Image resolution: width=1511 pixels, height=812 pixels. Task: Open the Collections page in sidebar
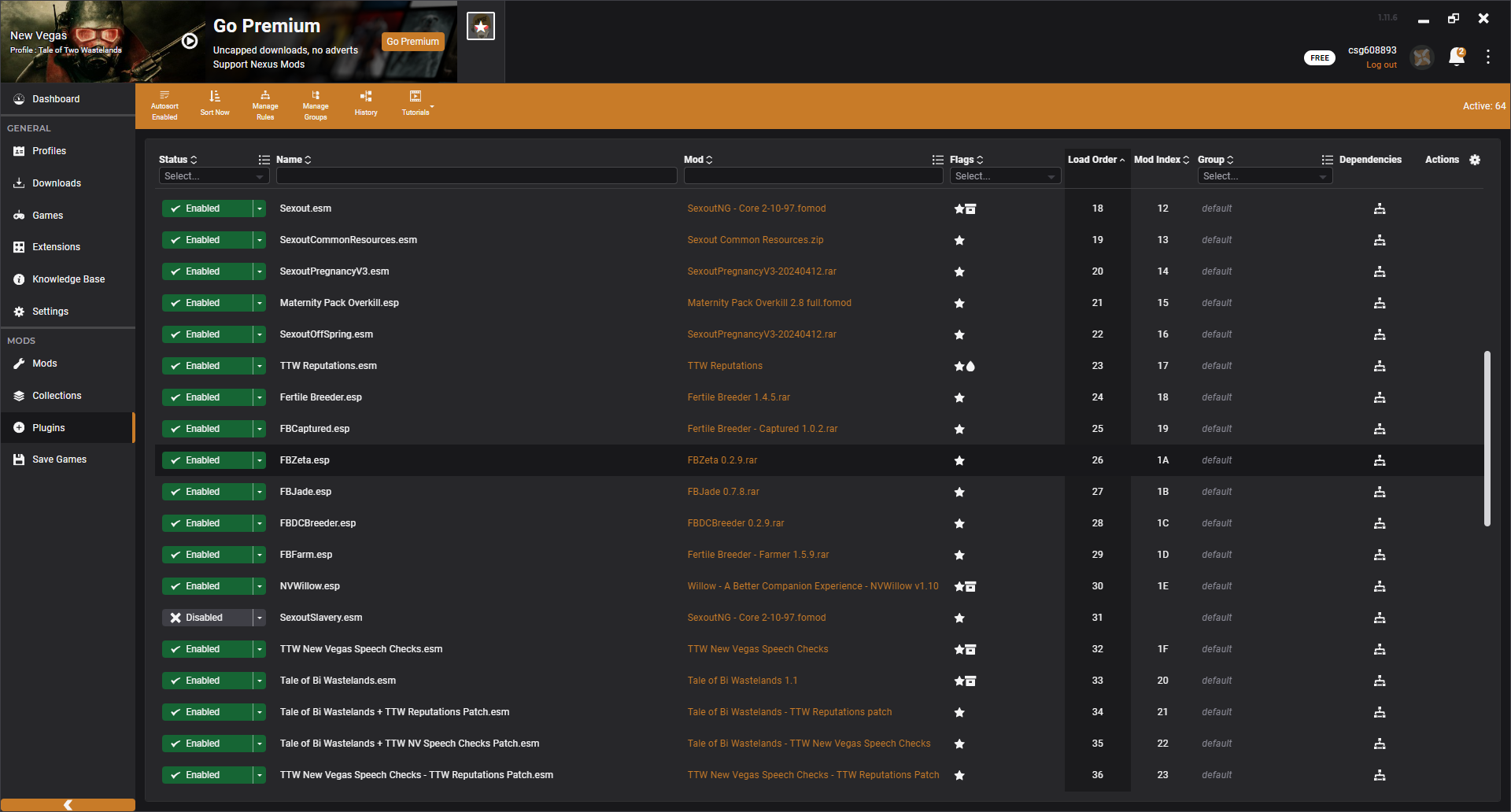pyautogui.click(x=68, y=396)
